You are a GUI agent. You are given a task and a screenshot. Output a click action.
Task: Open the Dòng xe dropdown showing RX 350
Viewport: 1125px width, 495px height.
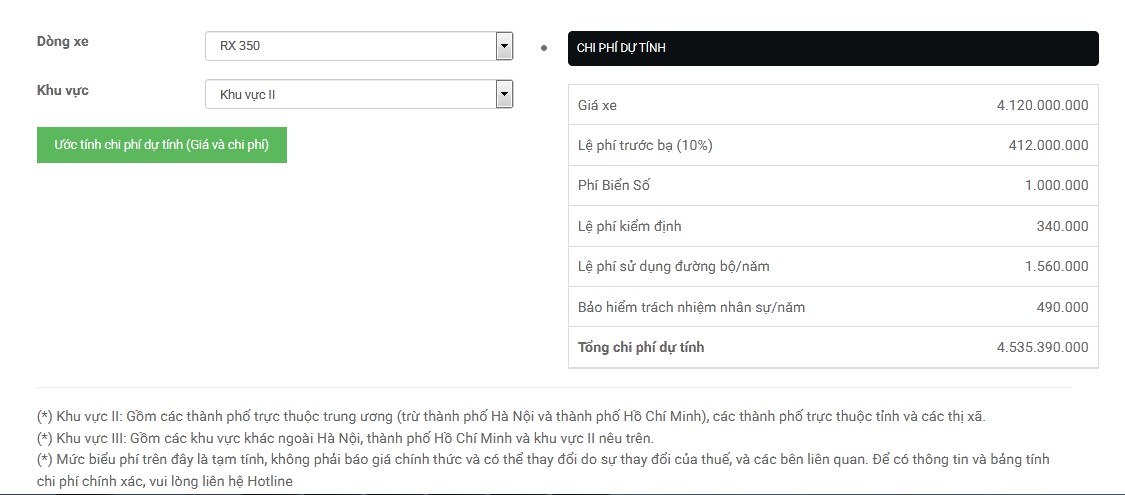[x=350, y=46]
